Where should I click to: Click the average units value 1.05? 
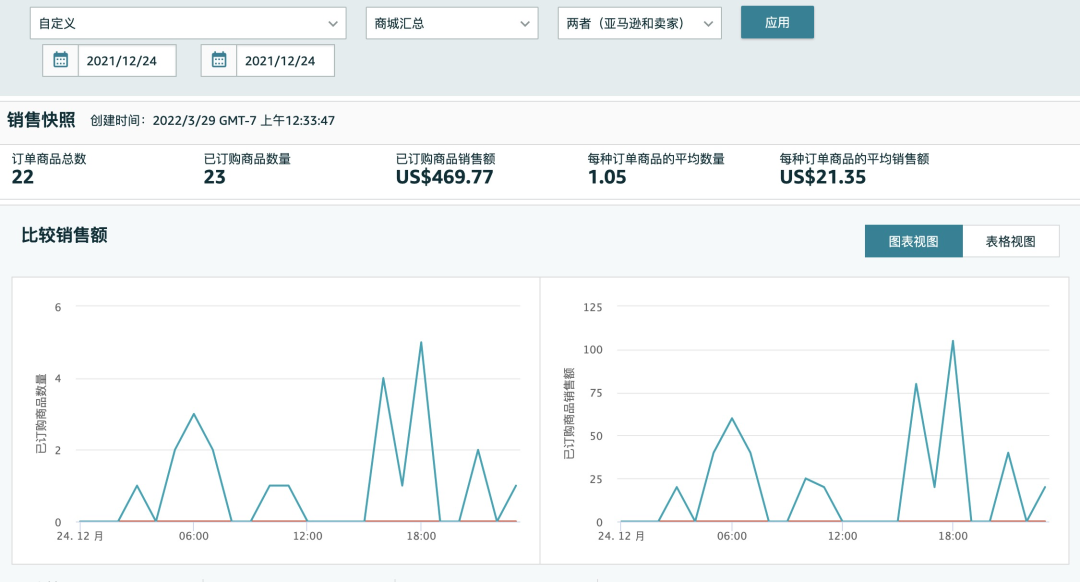click(607, 177)
